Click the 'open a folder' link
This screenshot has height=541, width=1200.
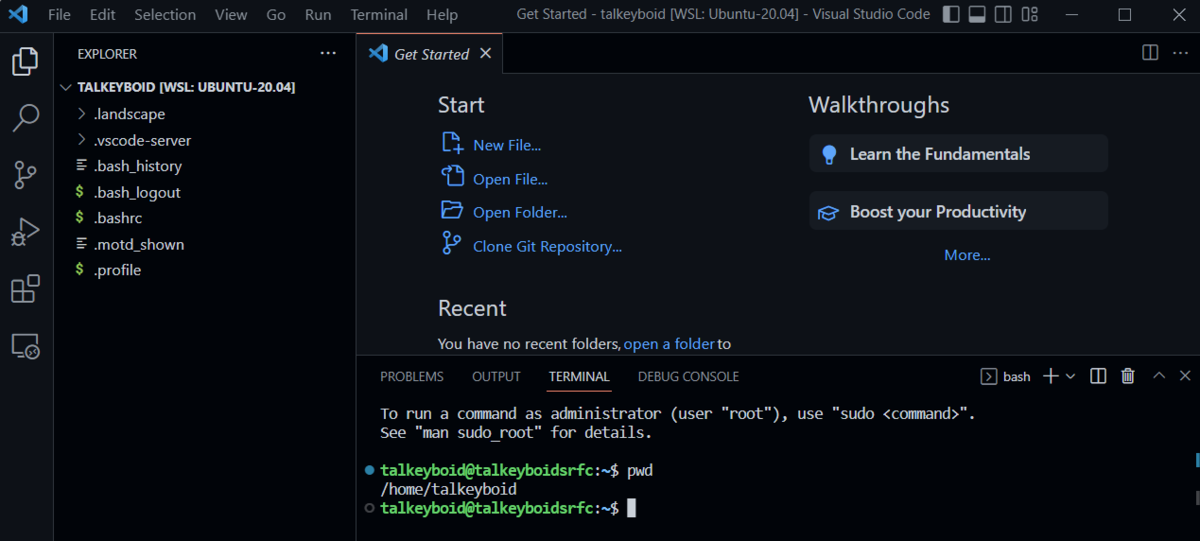click(x=669, y=344)
